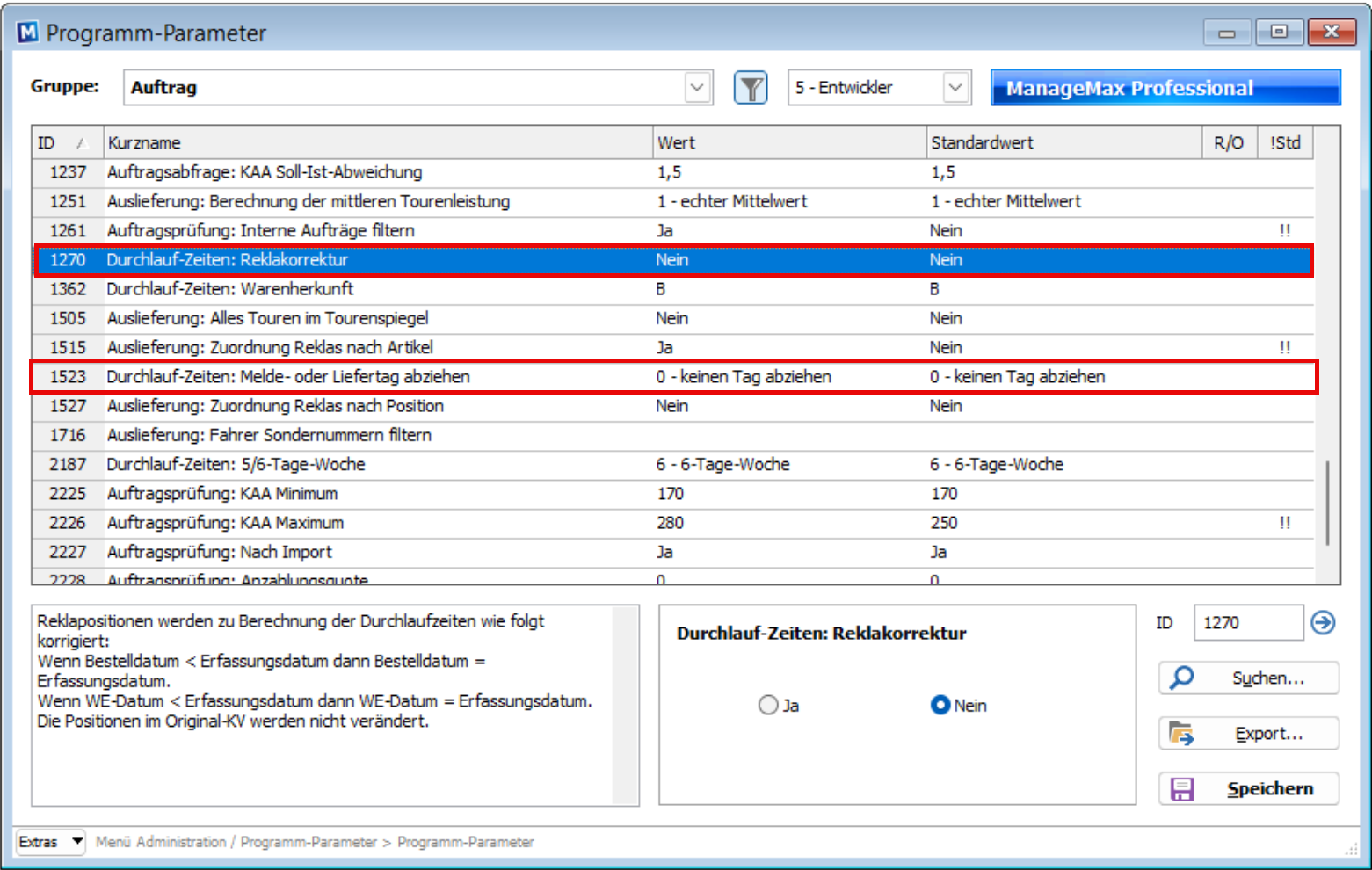Click the ManageMax Professional banner
The image size is (1372, 870).
click(x=1165, y=88)
